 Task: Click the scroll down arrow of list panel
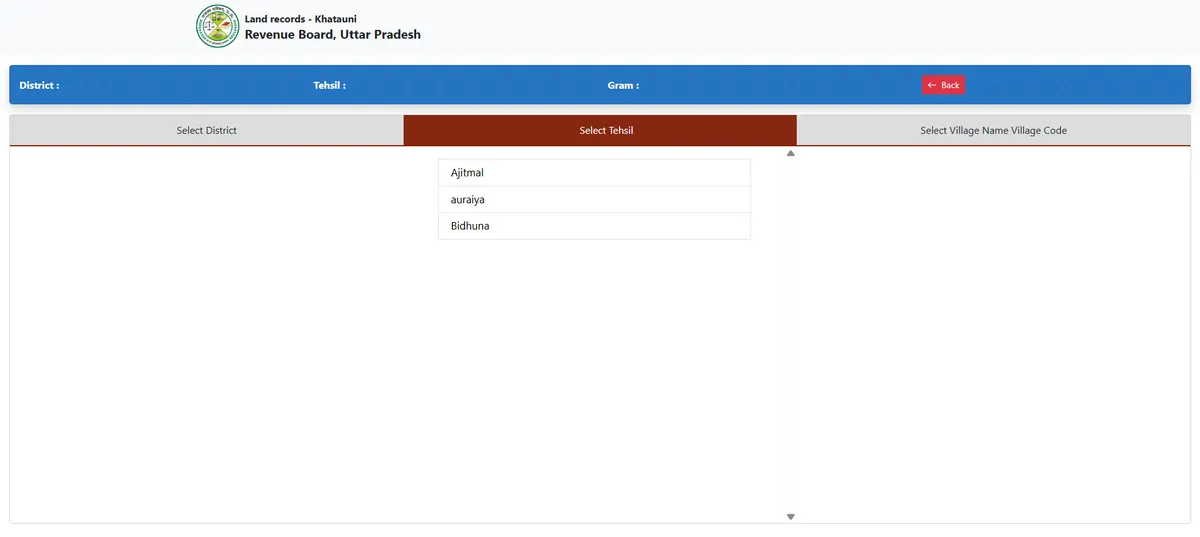[790, 516]
